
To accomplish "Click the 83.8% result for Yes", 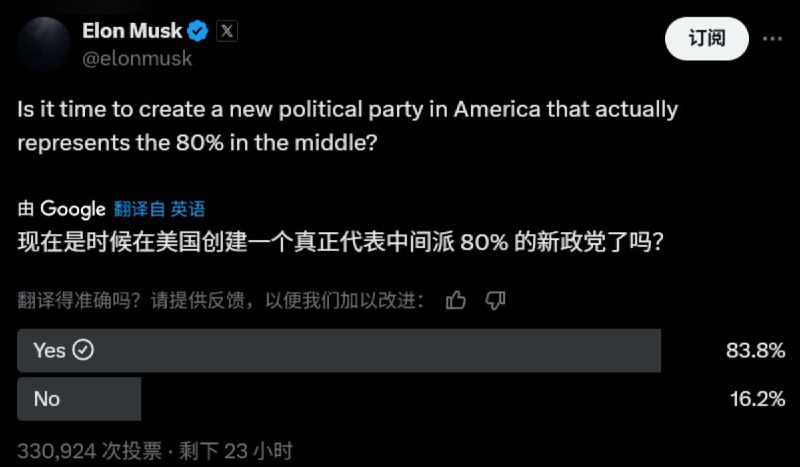I will click(x=756, y=351).
